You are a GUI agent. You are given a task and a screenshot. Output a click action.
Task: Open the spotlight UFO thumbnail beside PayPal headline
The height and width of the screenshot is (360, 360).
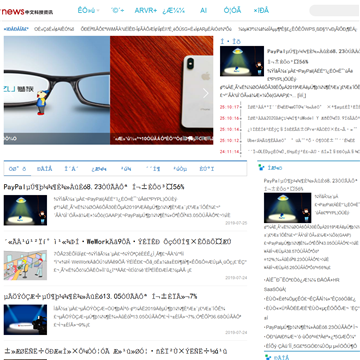242,61
